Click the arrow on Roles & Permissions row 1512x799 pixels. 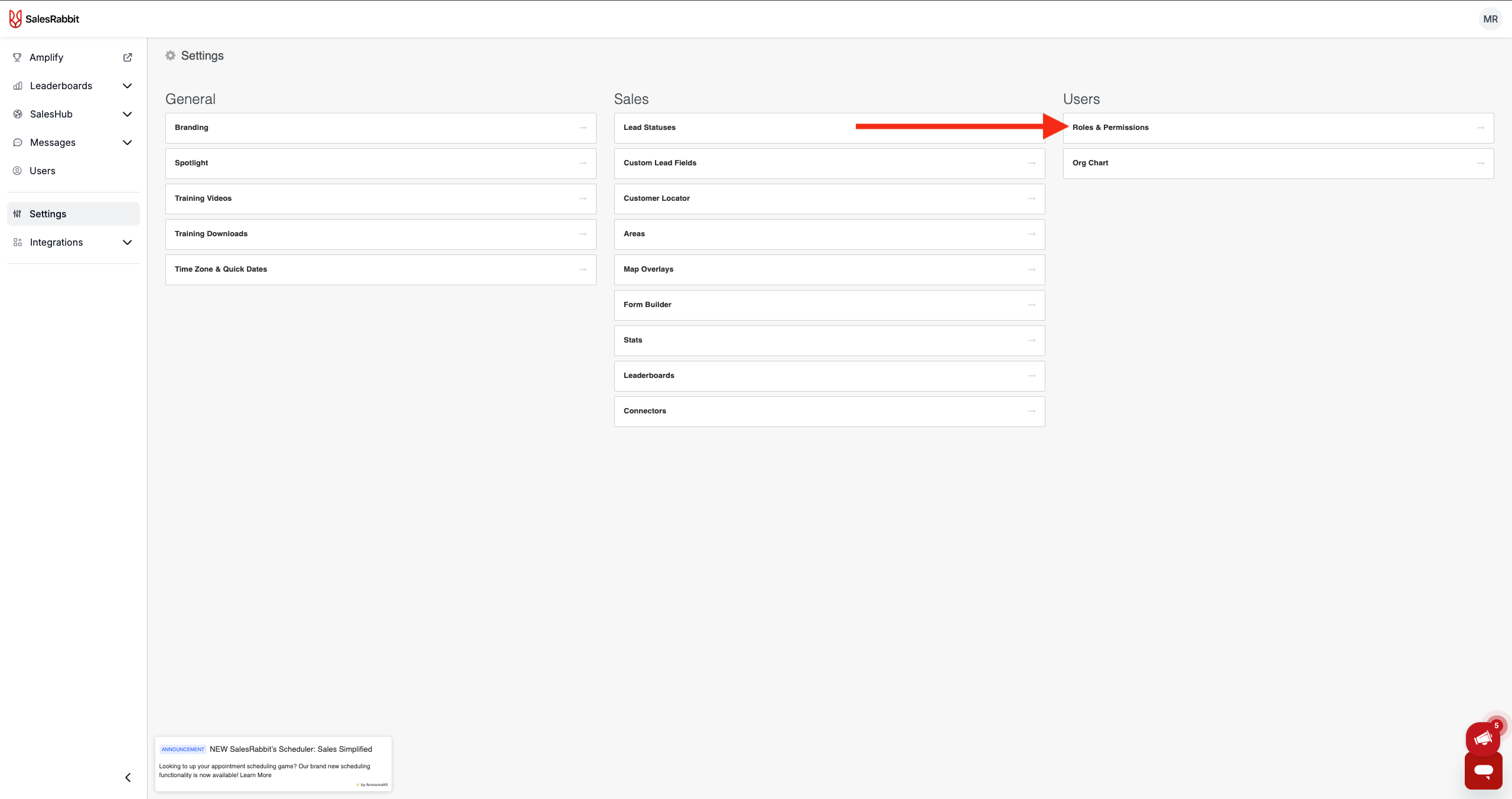click(1481, 128)
